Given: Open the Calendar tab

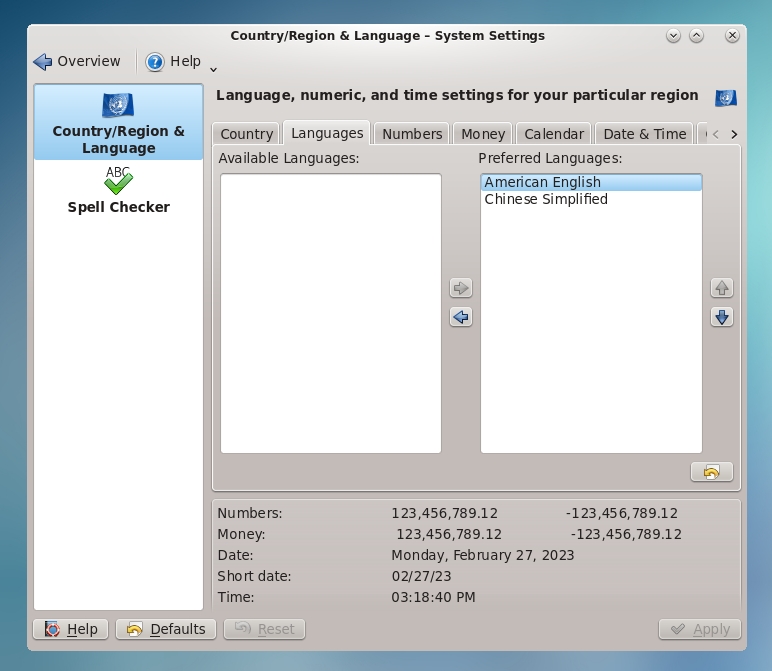Looking at the screenshot, I should (x=553, y=134).
